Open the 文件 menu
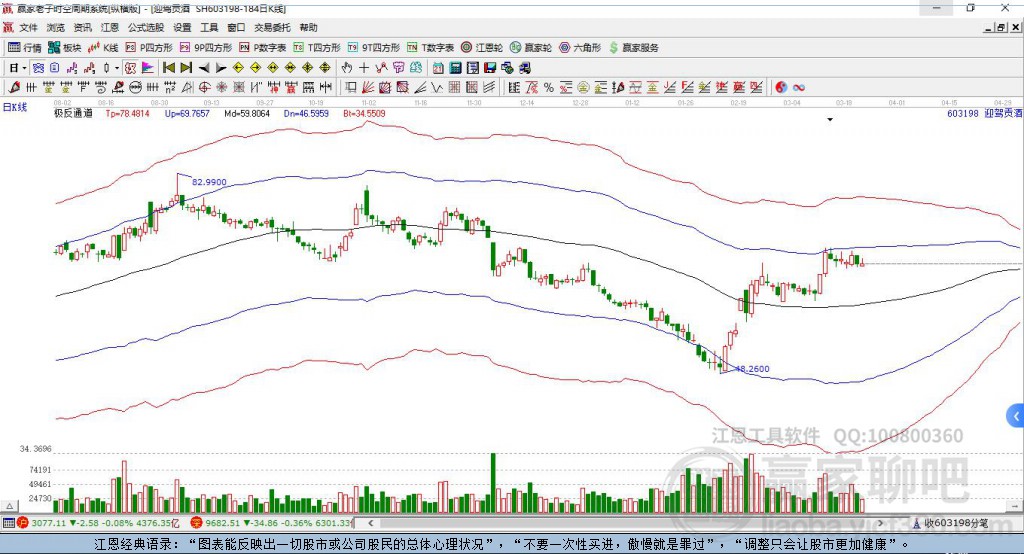1024x554 pixels. 29,27
